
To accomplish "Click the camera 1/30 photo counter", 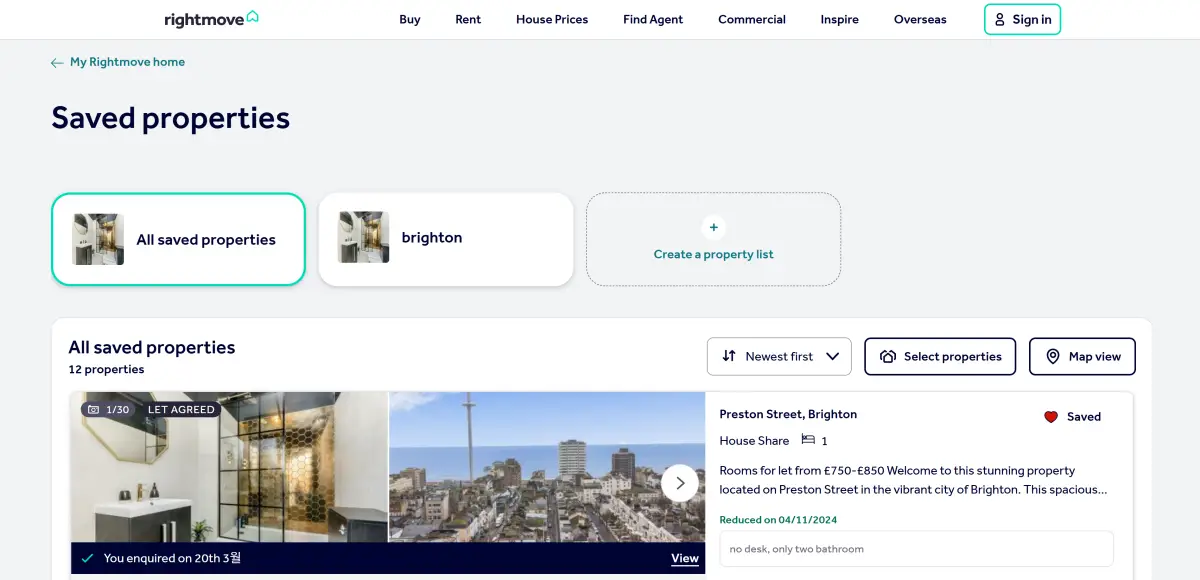I will pos(109,409).
